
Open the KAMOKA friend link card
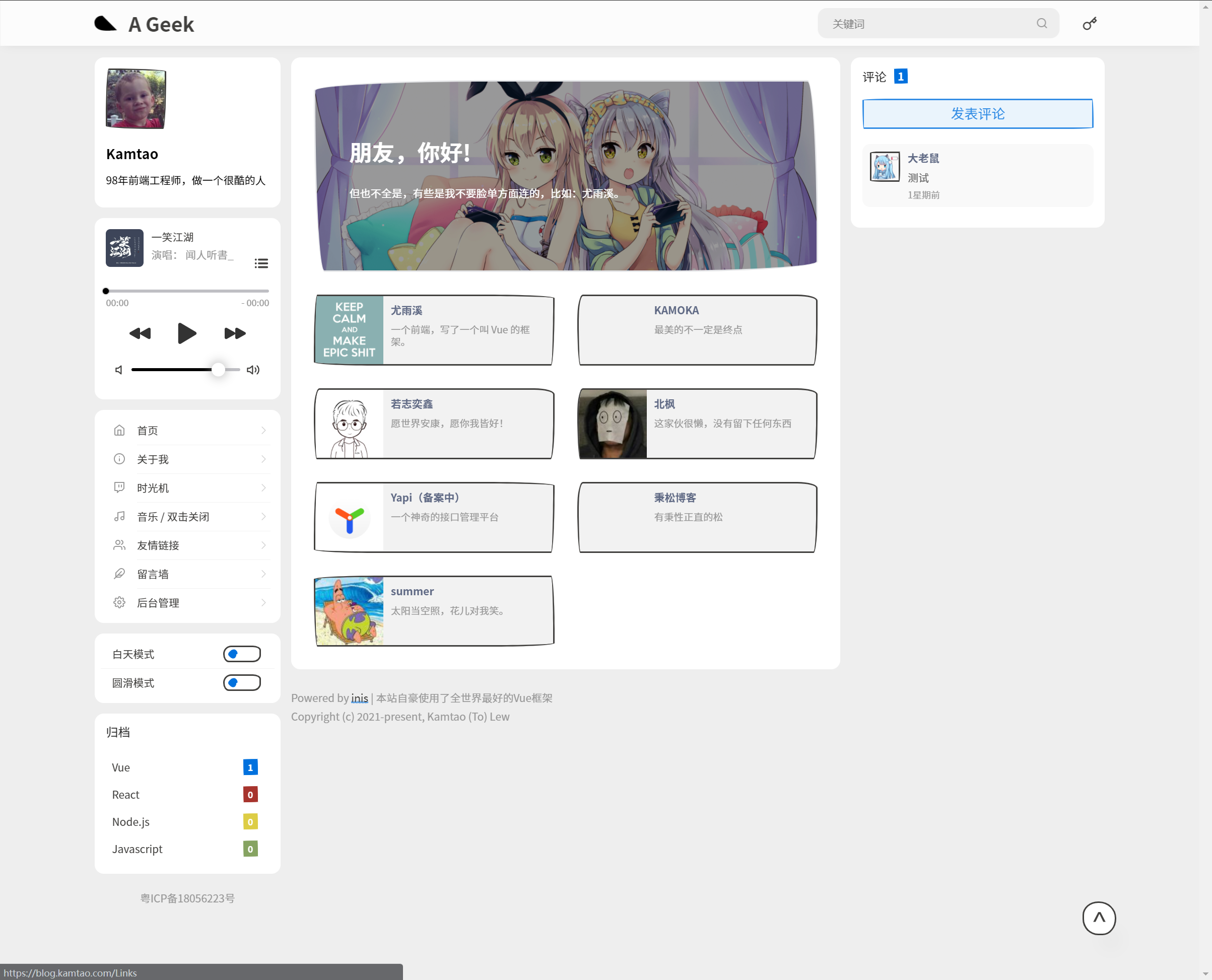click(x=698, y=330)
